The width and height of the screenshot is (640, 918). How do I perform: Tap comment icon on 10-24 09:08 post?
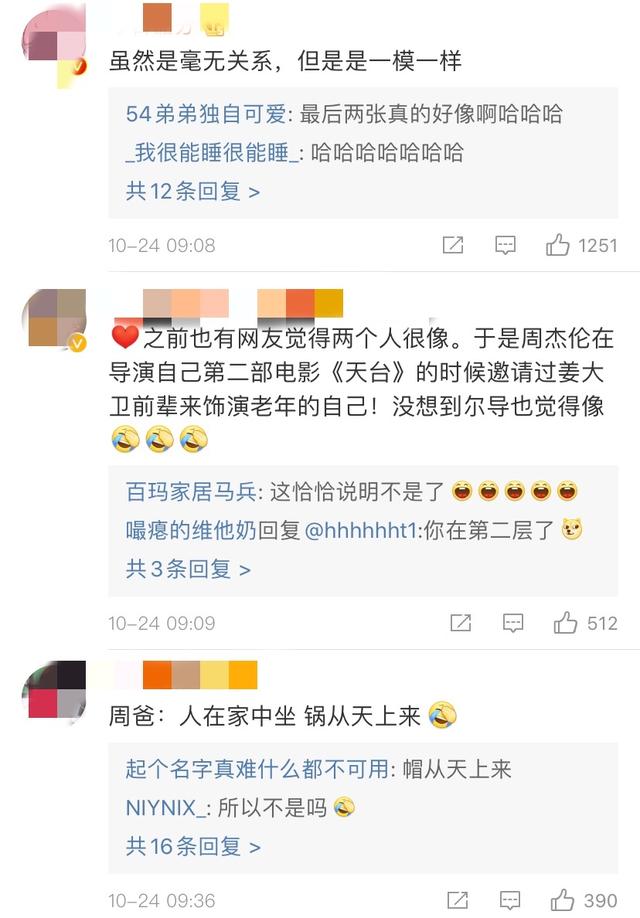[x=505, y=245]
